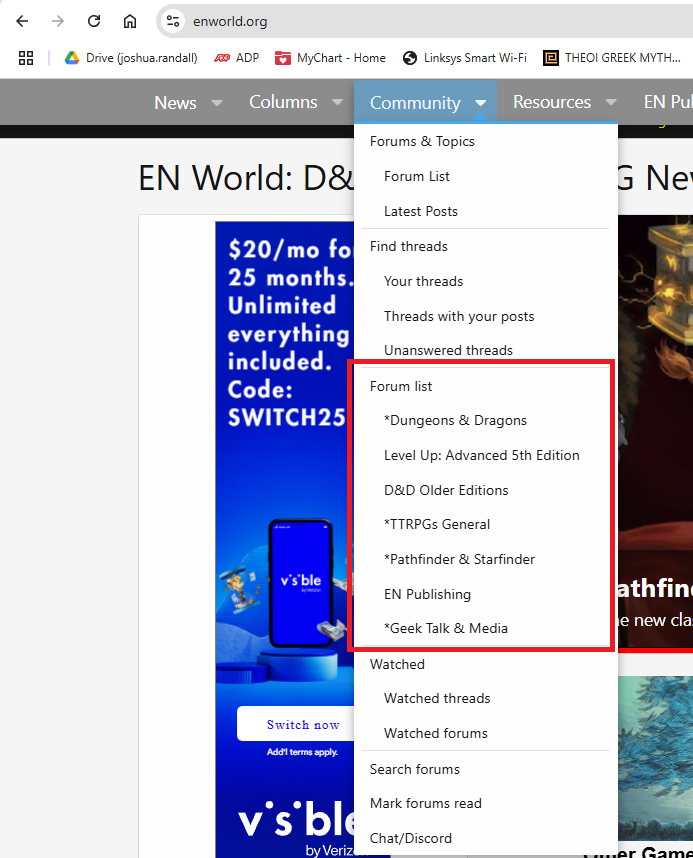Open the ADP bookmark

pos(236,57)
